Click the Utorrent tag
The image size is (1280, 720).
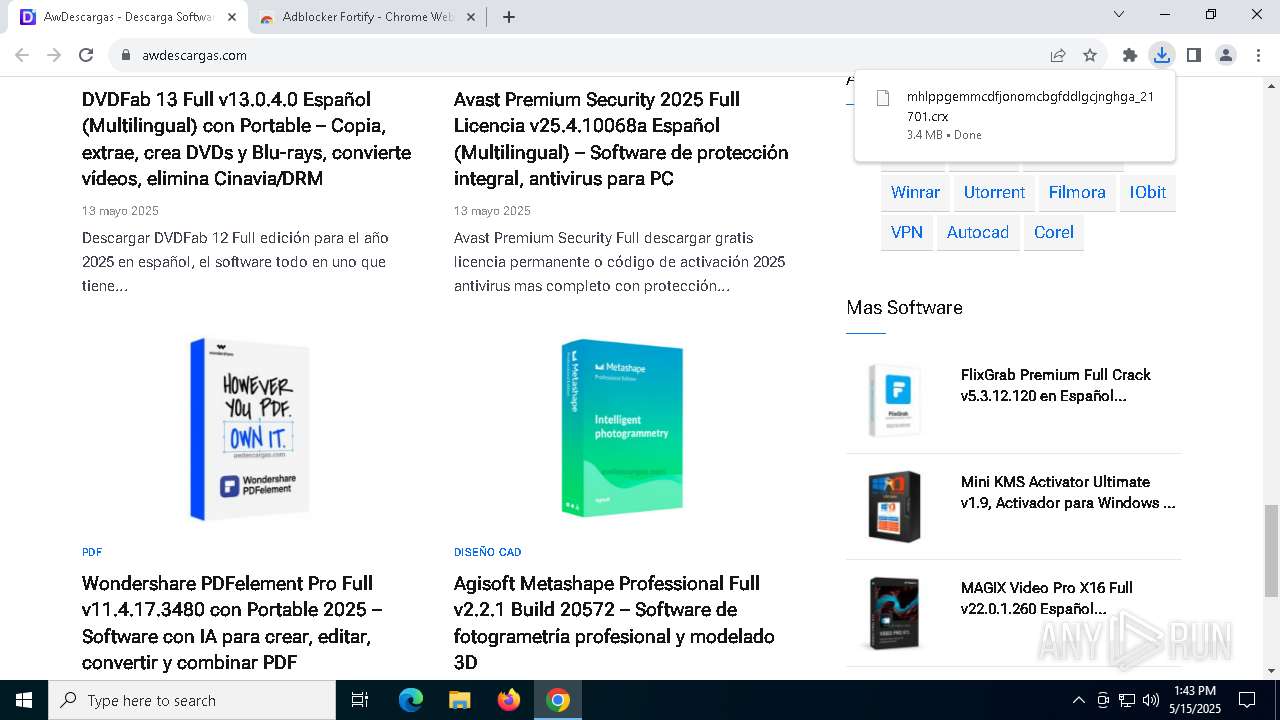(994, 192)
